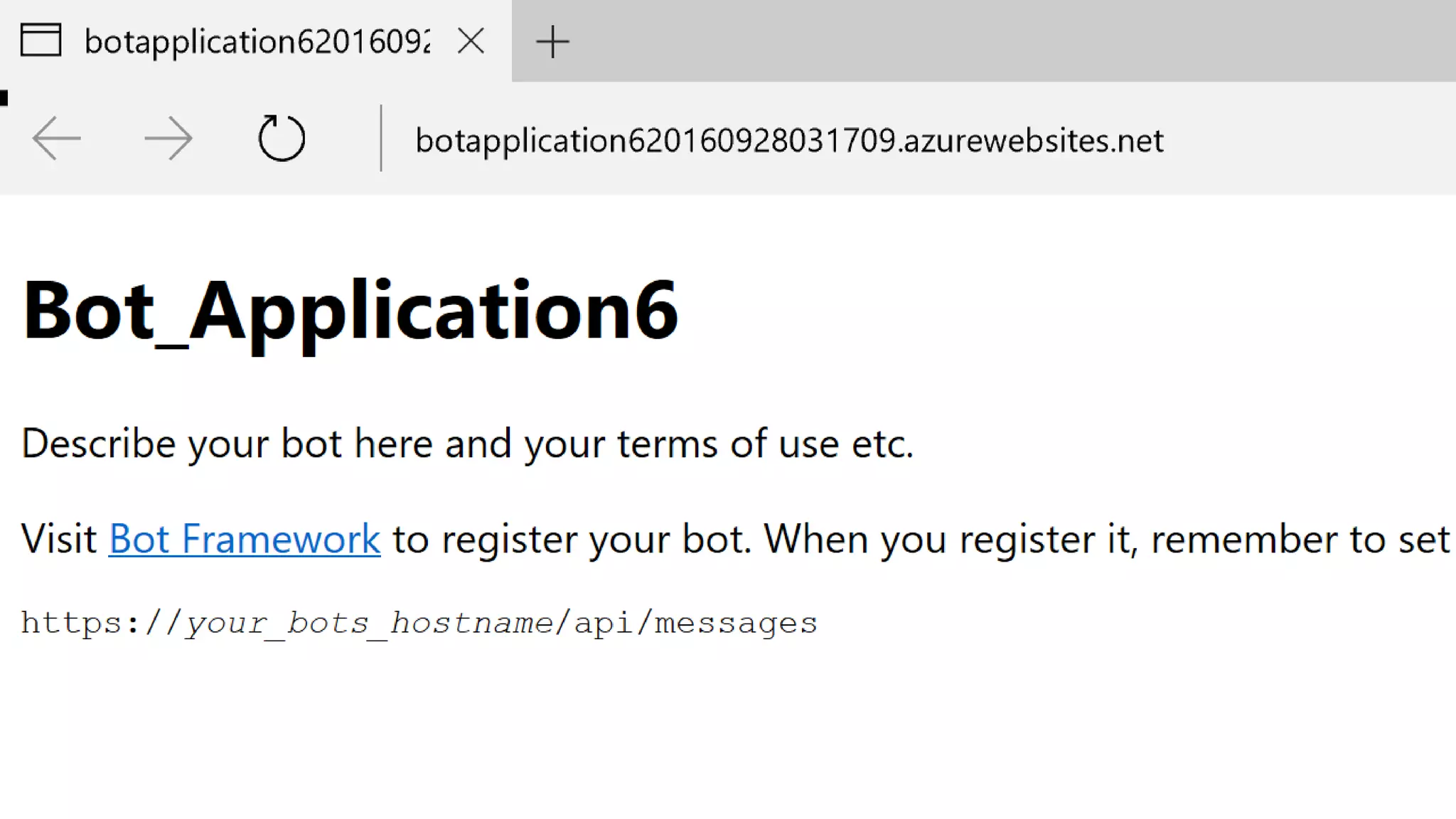Click the Bot_Application6 heading
This screenshot has height=819, width=1456.
[x=350, y=311]
